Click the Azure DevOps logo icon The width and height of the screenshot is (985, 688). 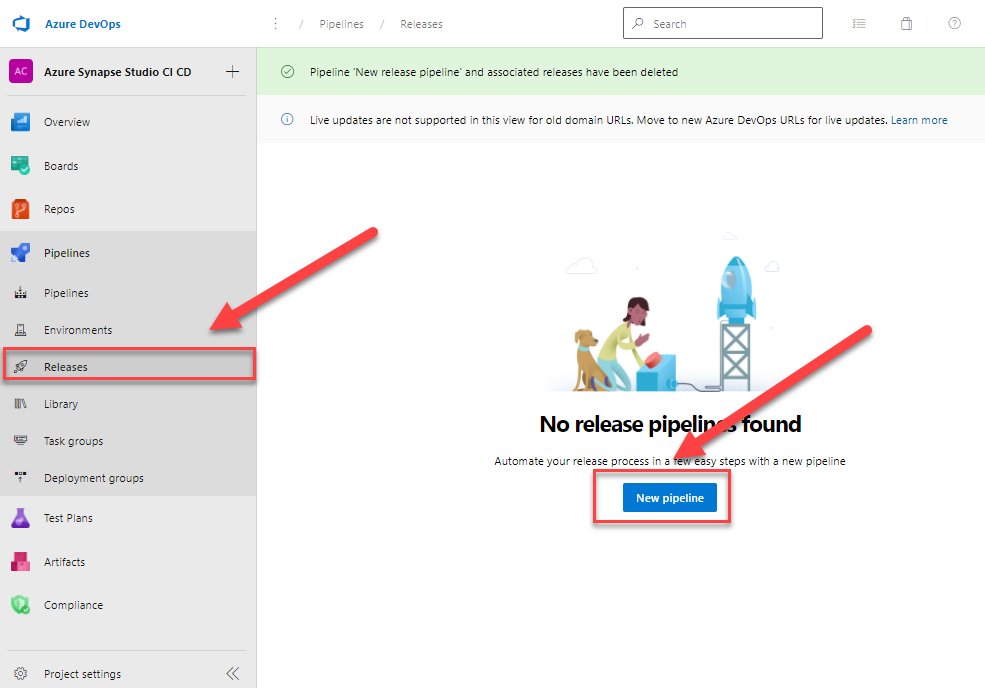[21, 24]
